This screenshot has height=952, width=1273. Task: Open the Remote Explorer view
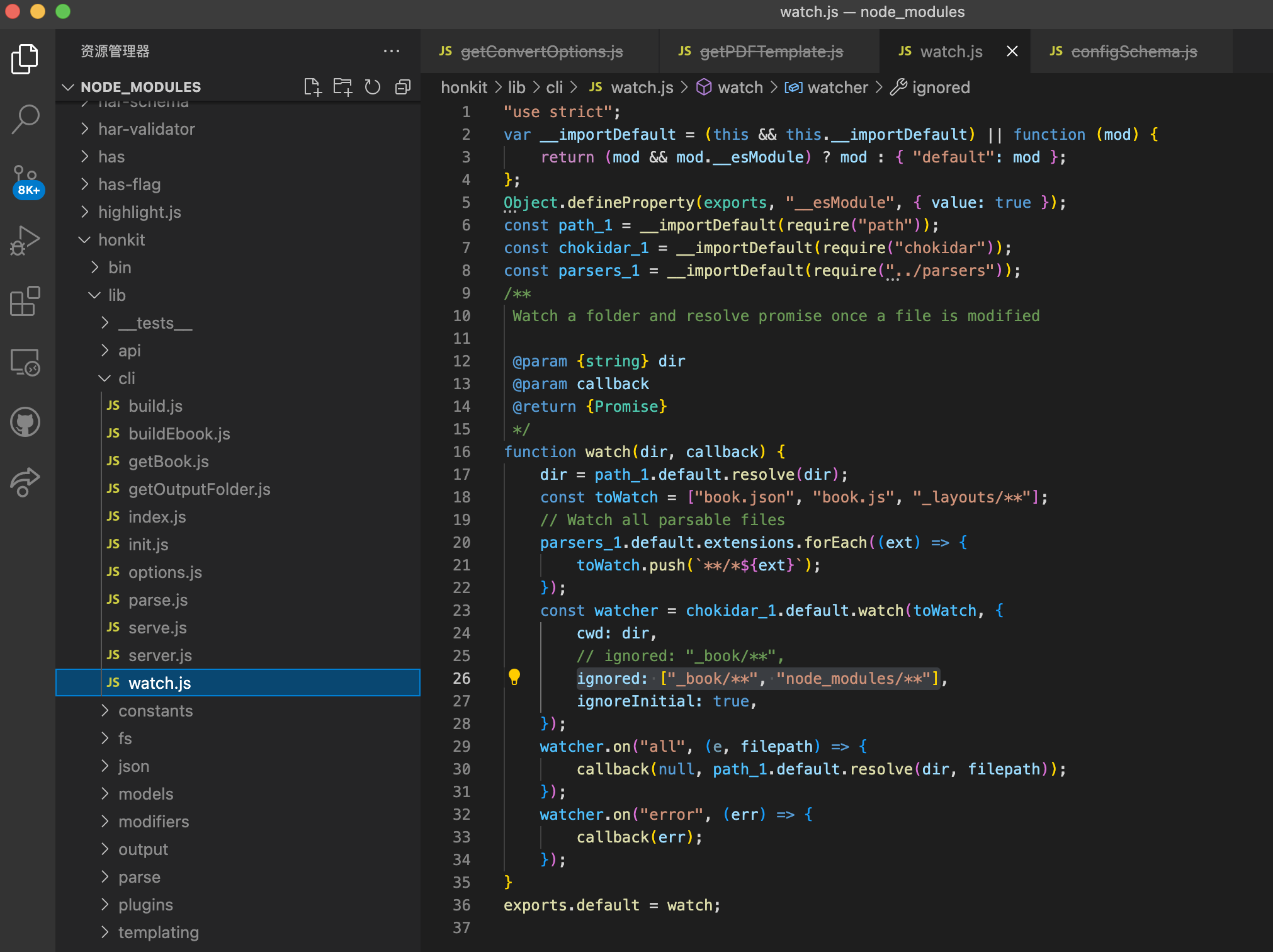click(x=25, y=362)
